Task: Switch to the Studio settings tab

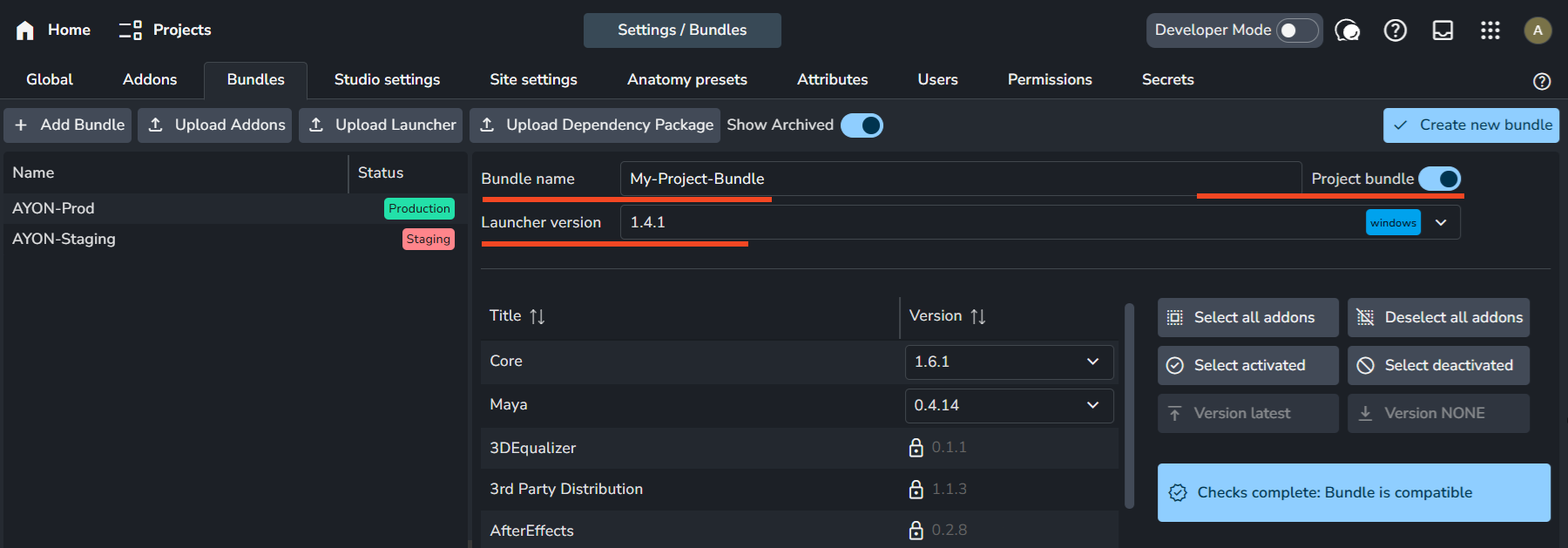Action: click(x=387, y=79)
